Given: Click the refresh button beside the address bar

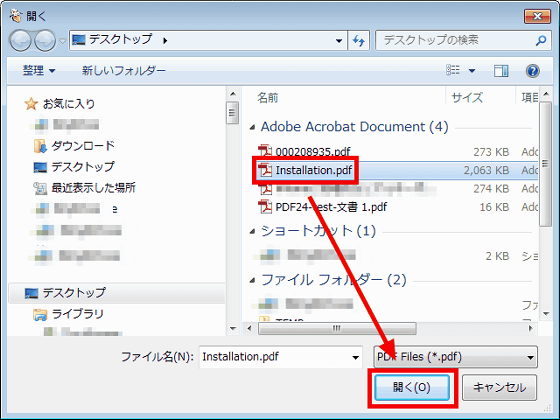Looking at the screenshot, I should coord(359,40).
